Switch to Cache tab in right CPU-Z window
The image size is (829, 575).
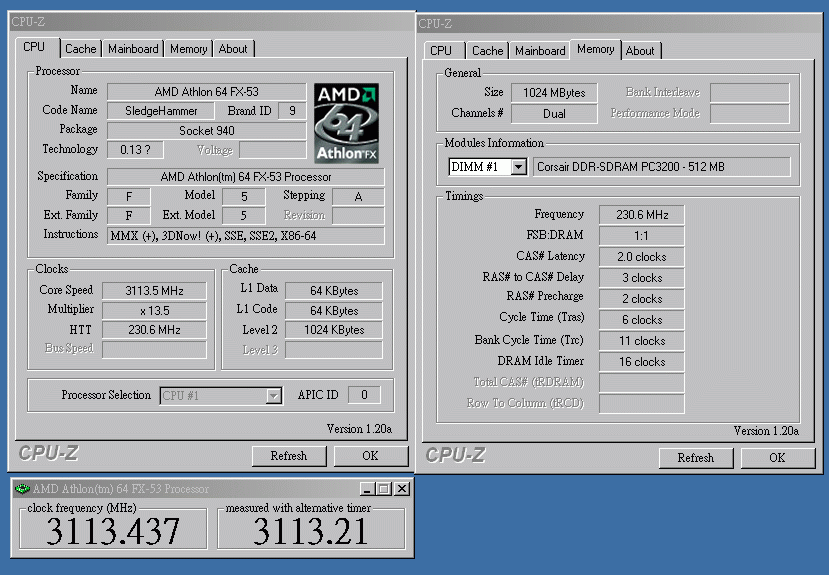(x=487, y=51)
